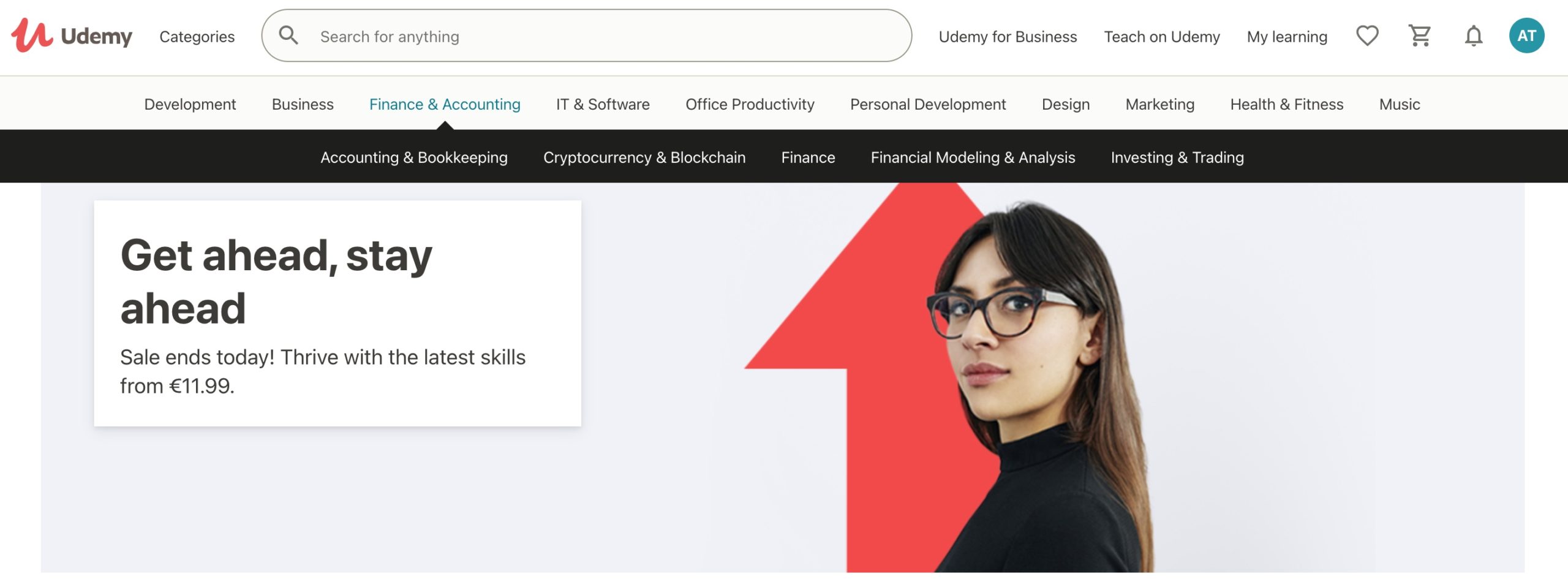Open the Teach on Udemy page
The width and height of the screenshot is (1568, 587).
point(1161,36)
